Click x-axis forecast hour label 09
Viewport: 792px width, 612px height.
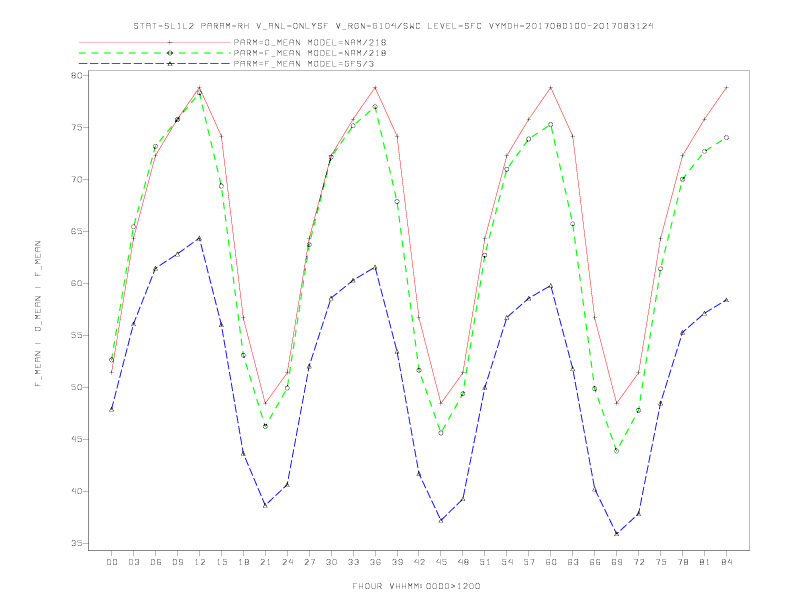click(177, 562)
